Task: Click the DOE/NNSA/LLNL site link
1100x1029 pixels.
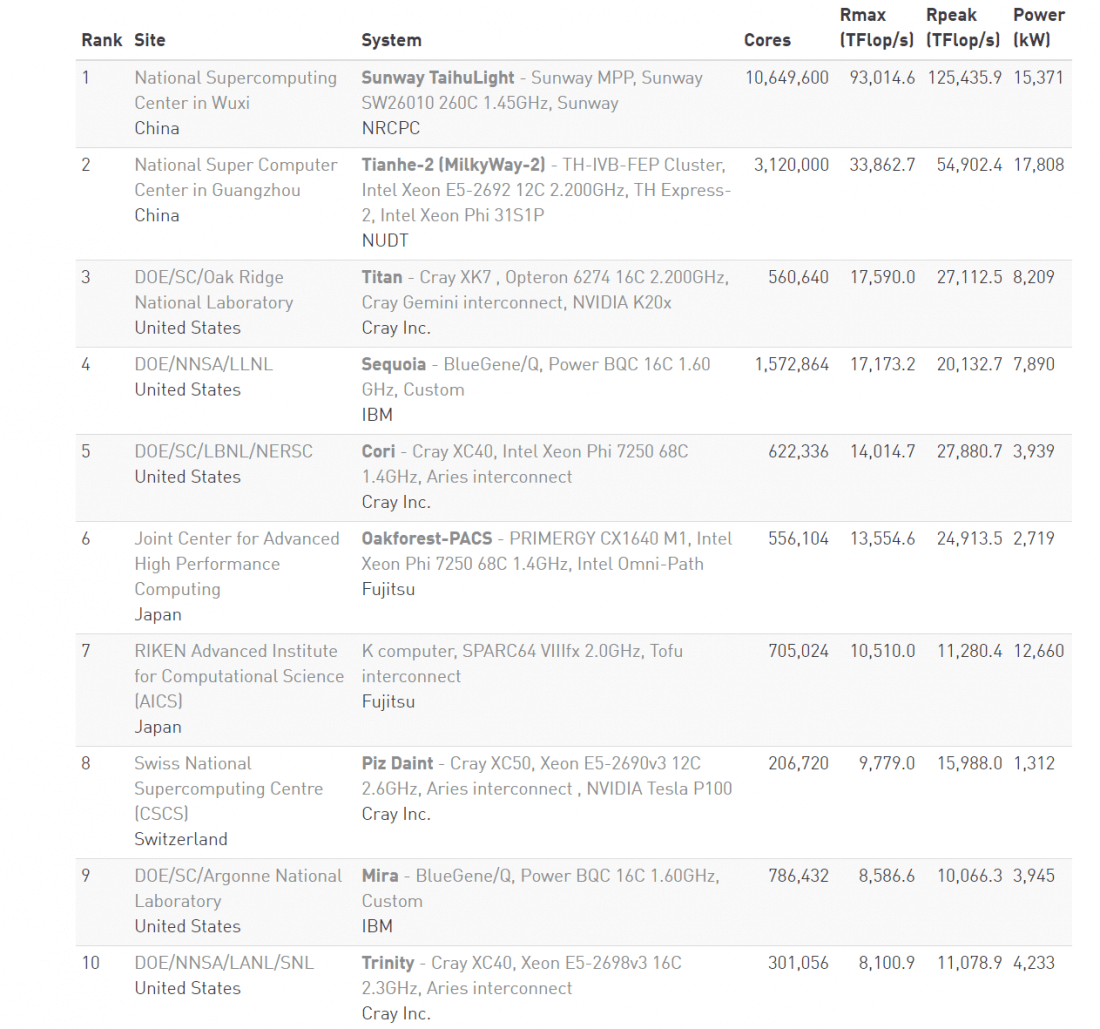Action: click(203, 364)
